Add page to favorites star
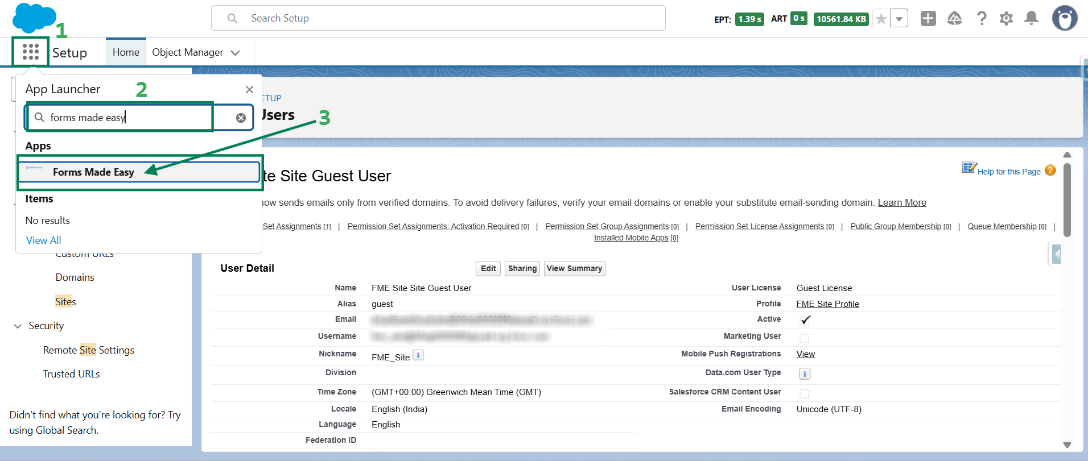 point(881,19)
